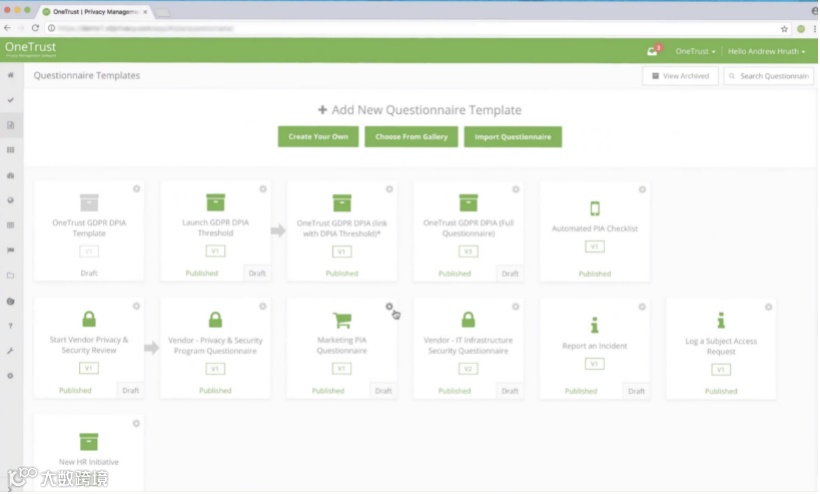The width and height of the screenshot is (820, 494).
Task: Click V3 version badge on GDPR DPIA Full Questionnaire
Action: pyautogui.click(x=469, y=252)
